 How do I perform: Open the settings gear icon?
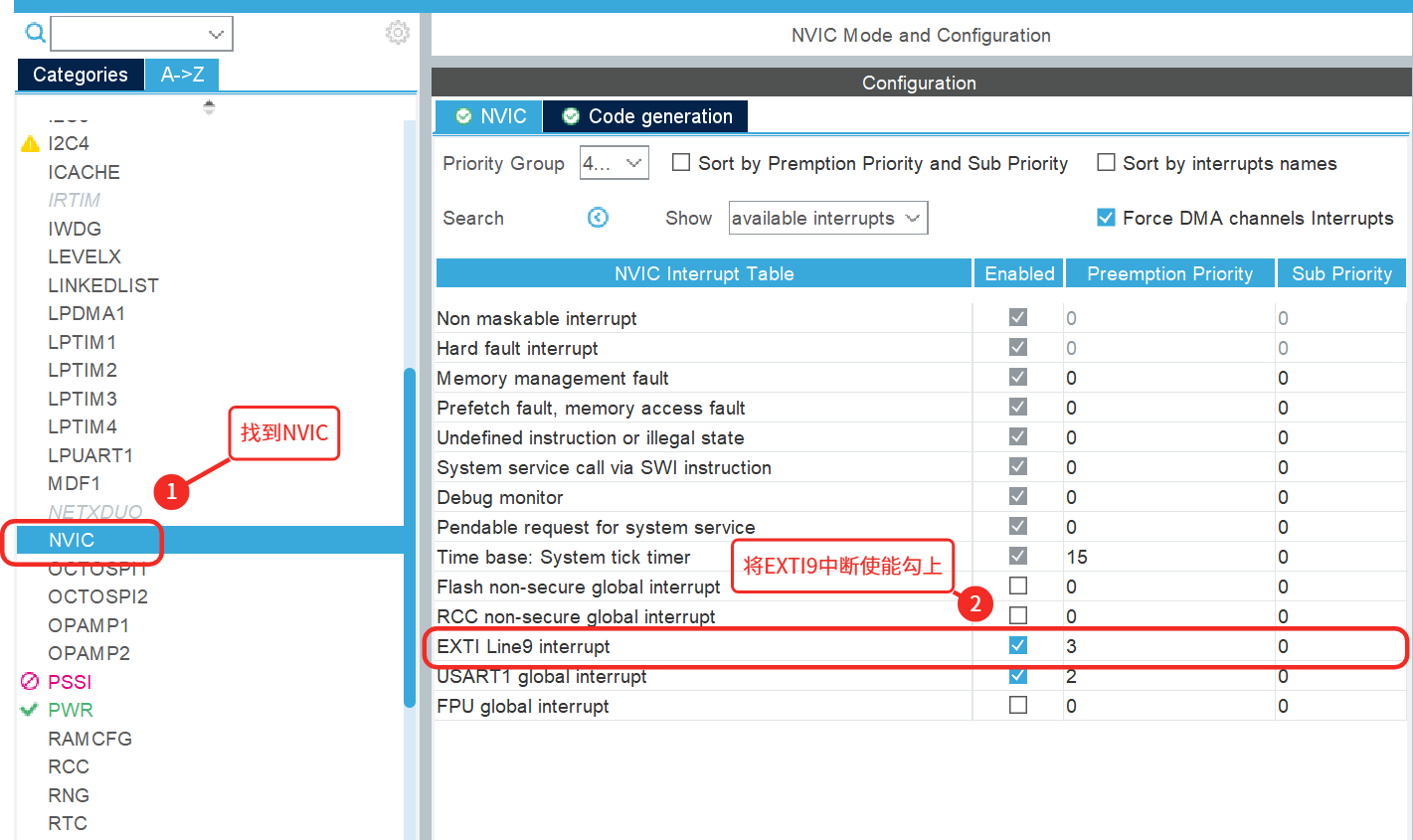click(398, 33)
